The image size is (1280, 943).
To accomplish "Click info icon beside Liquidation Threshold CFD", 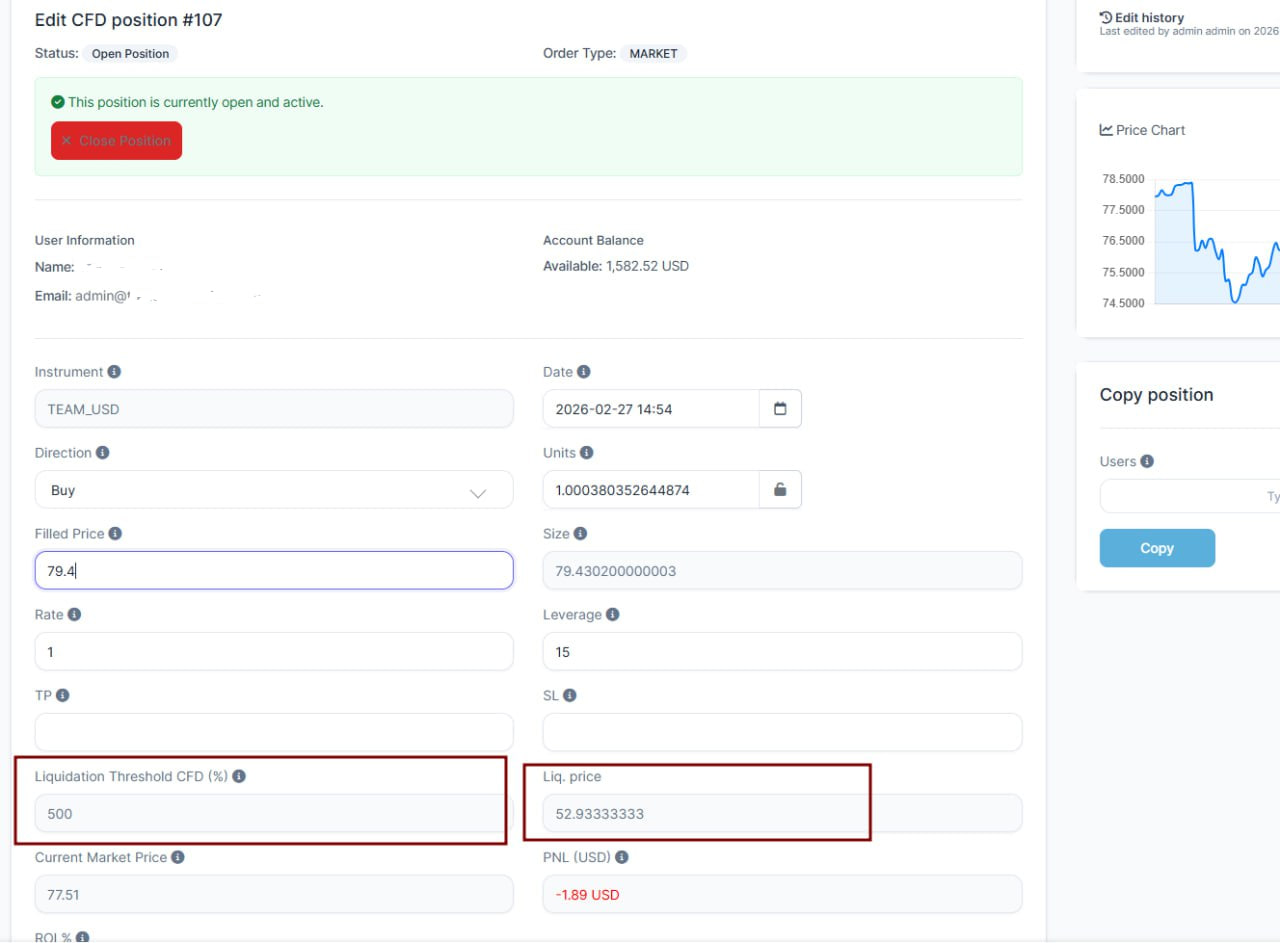I will pos(239,777).
